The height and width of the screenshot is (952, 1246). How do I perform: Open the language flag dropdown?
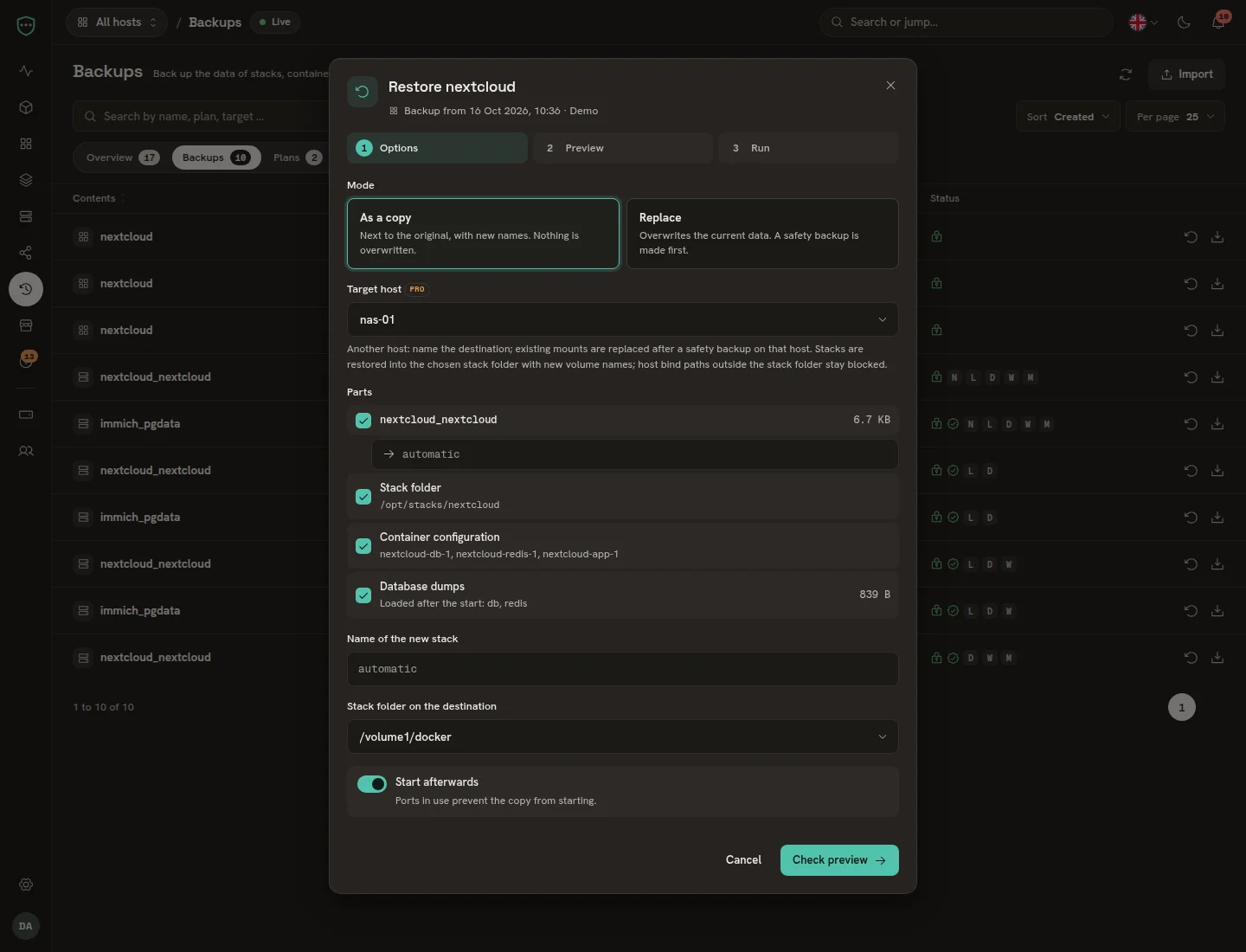pyautogui.click(x=1143, y=23)
